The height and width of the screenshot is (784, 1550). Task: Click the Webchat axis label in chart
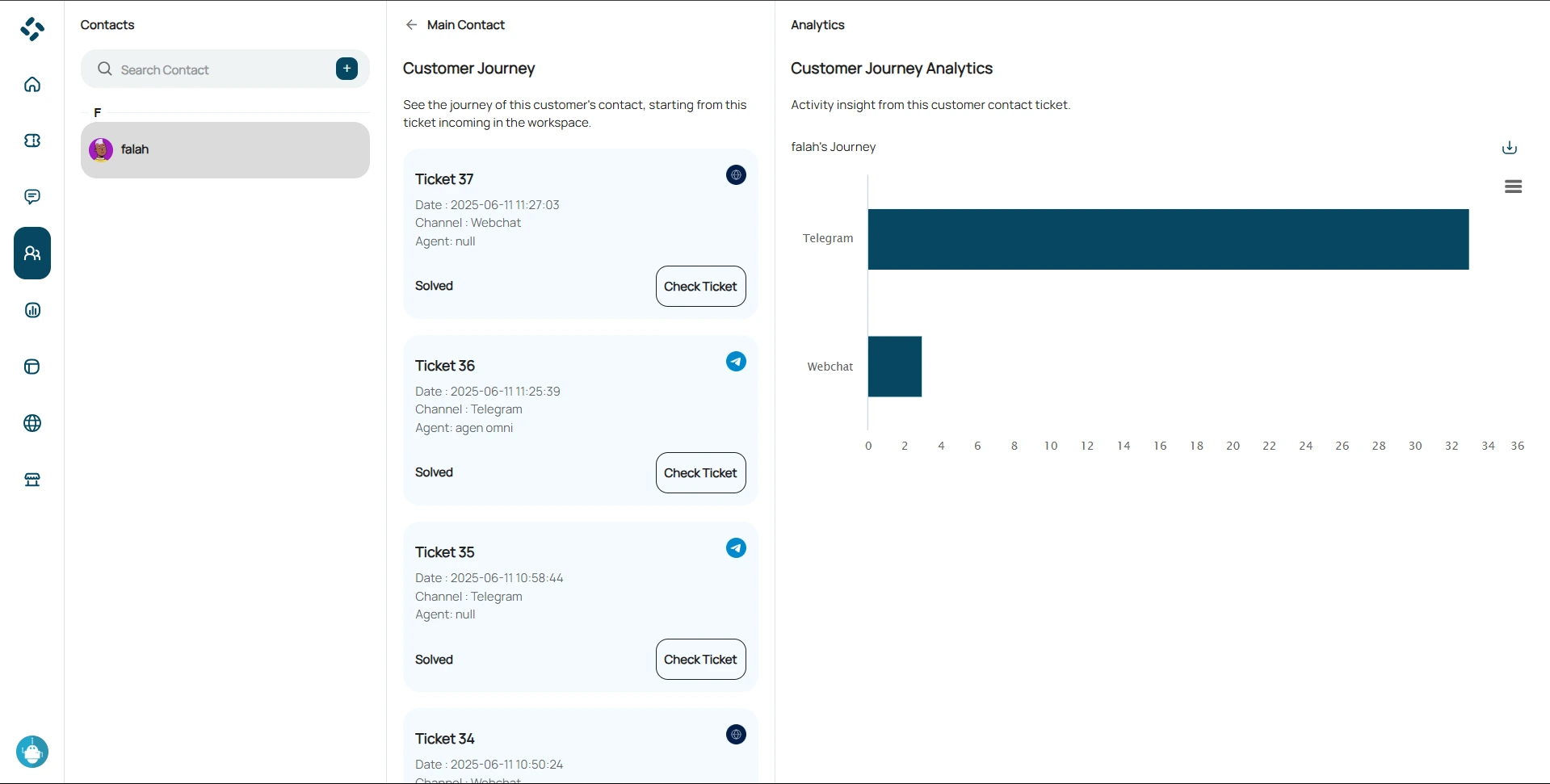click(830, 367)
